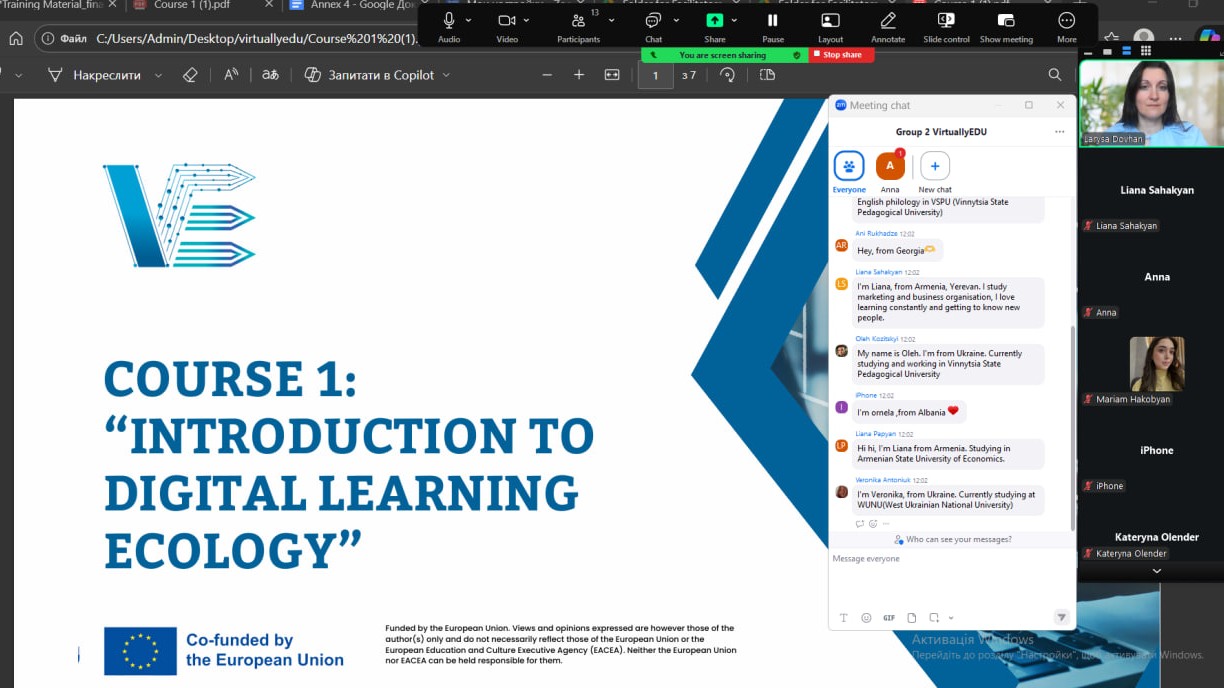Viewport: 1224px width, 688px height.
Task: Expand the Draw (Накреслити) tool dropdown
Action: tap(158, 75)
